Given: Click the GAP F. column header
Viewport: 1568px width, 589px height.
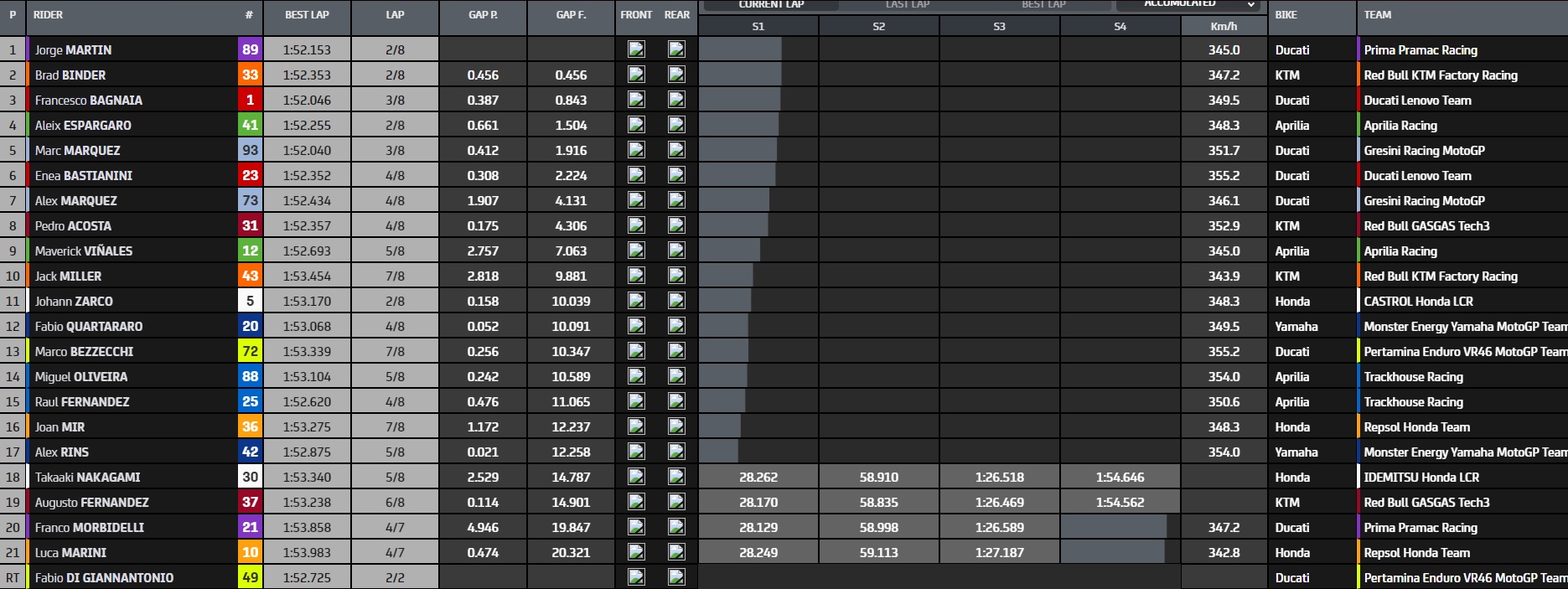Looking at the screenshot, I should click(x=571, y=14).
